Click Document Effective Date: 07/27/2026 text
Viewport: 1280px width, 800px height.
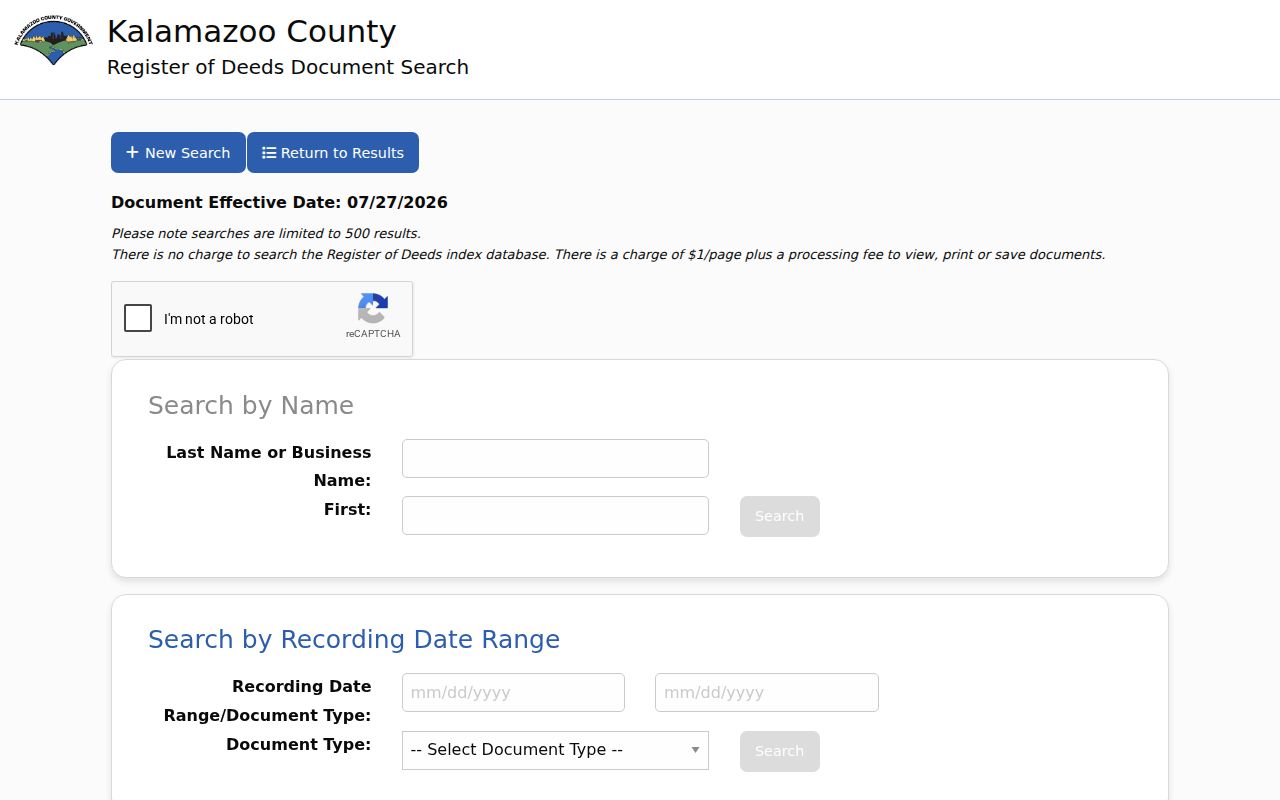[280, 202]
